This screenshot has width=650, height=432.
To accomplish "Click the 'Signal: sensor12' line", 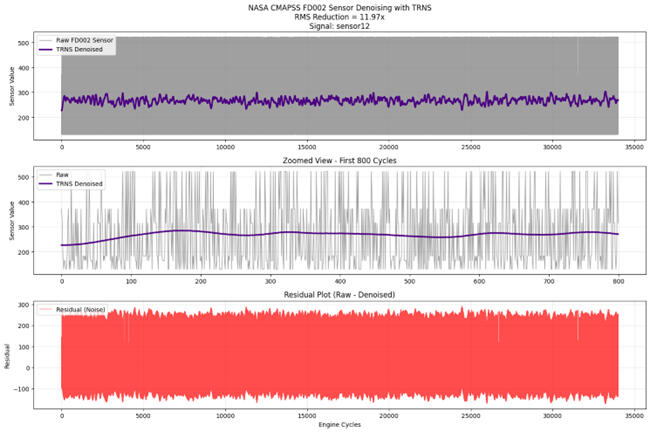I will coord(340,26).
